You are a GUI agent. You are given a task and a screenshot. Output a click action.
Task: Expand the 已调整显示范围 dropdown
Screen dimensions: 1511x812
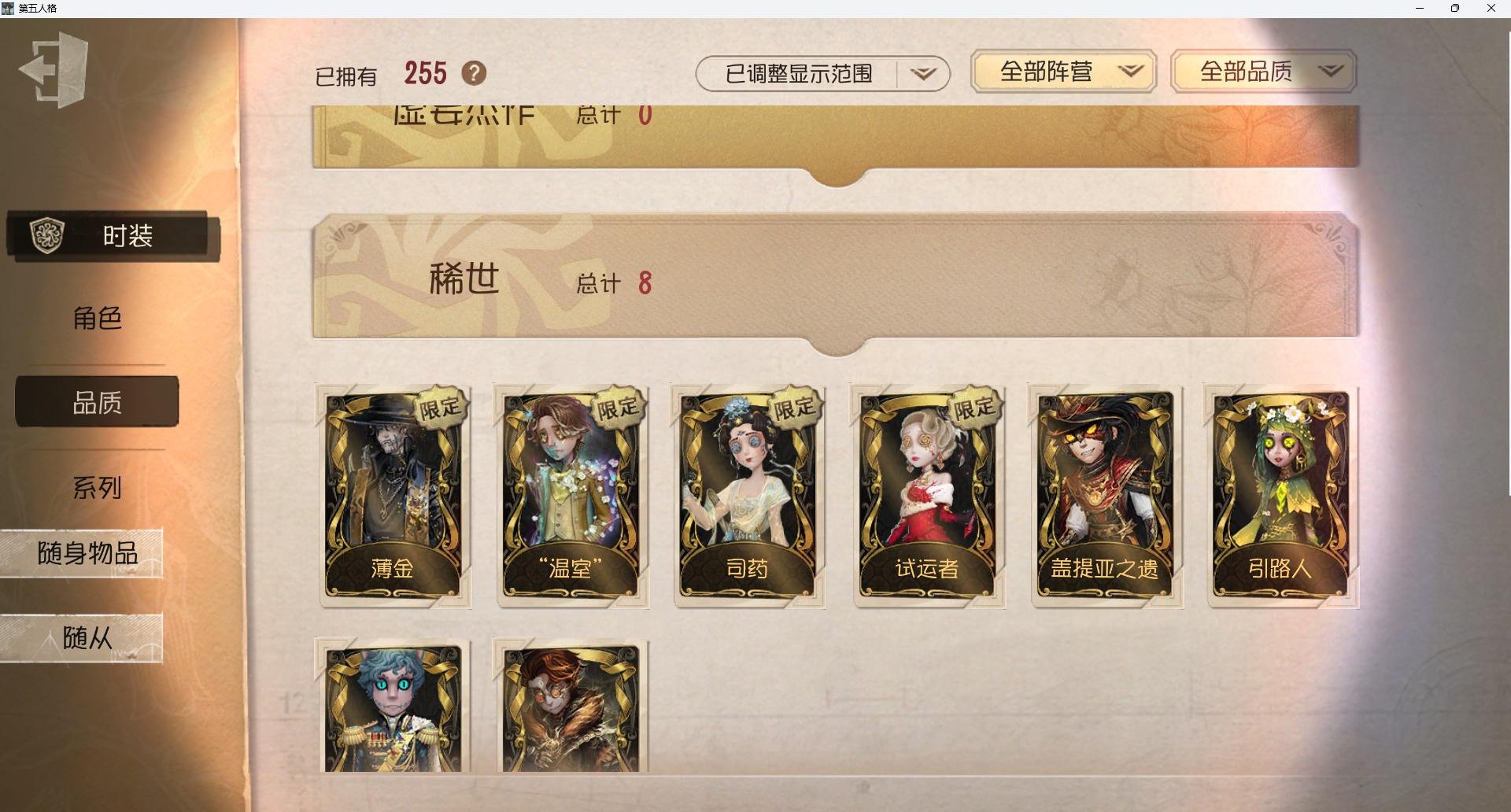(x=822, y=74)
